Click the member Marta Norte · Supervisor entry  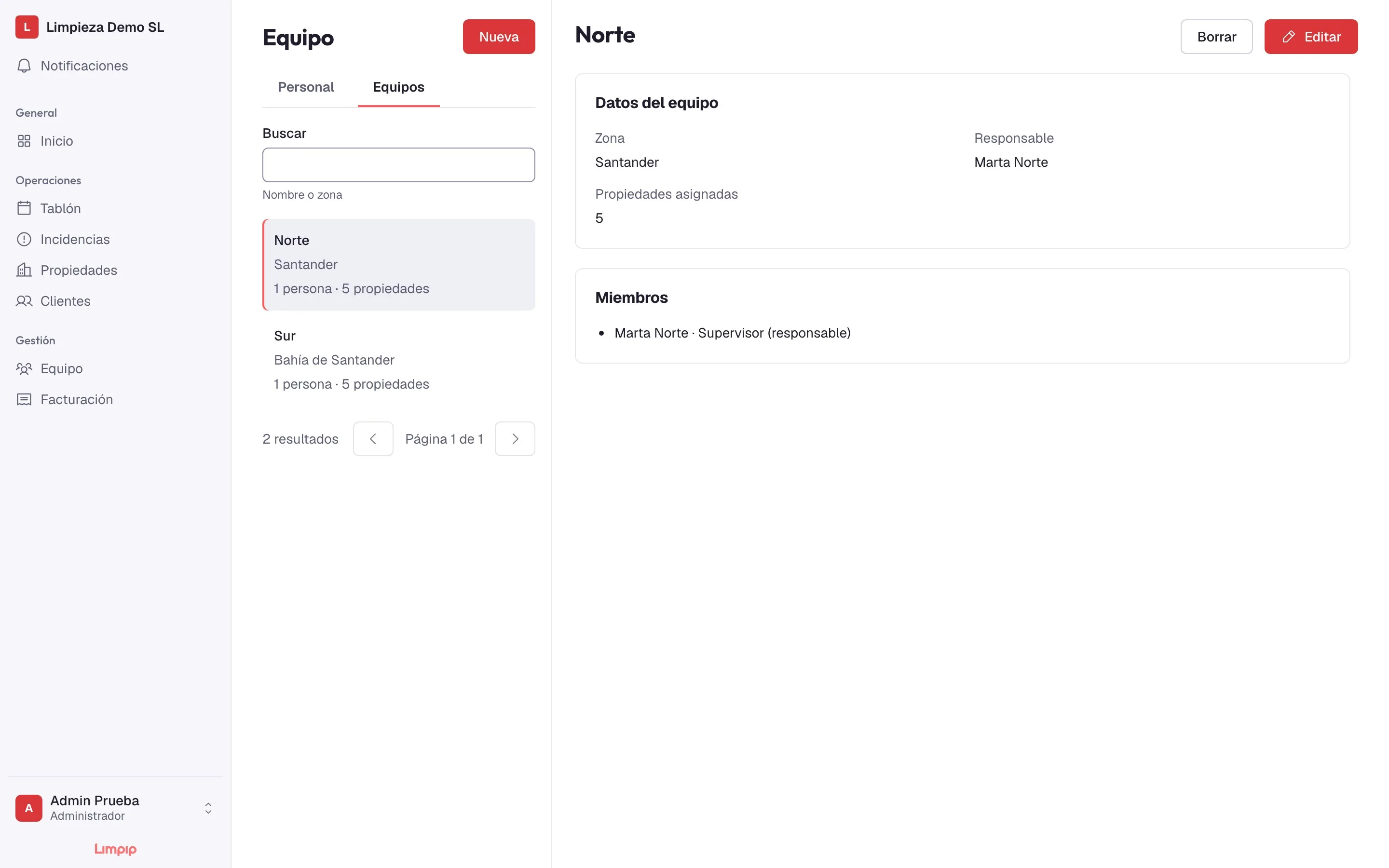tap(733, 334)
